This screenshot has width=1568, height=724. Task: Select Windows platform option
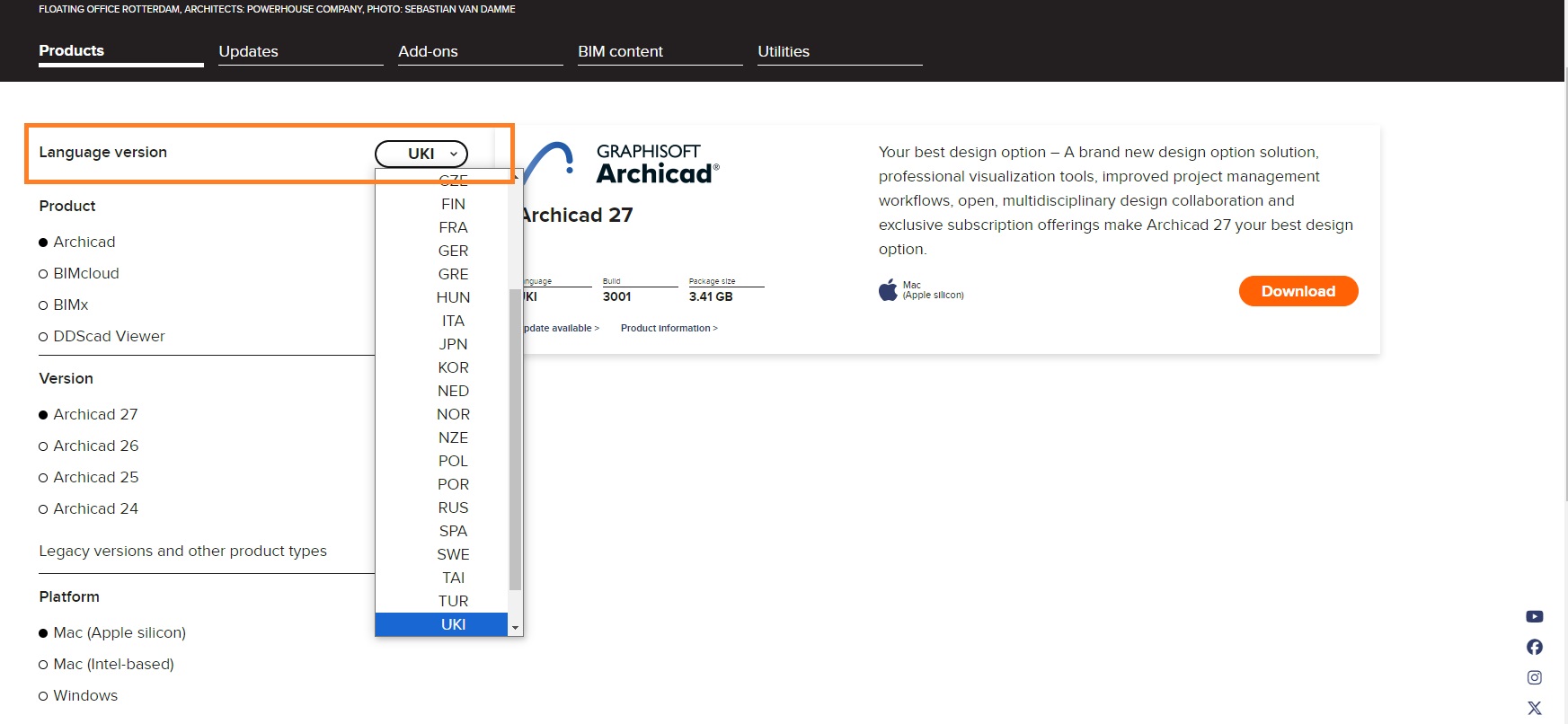pyautogui.click(x=78, y=695)
